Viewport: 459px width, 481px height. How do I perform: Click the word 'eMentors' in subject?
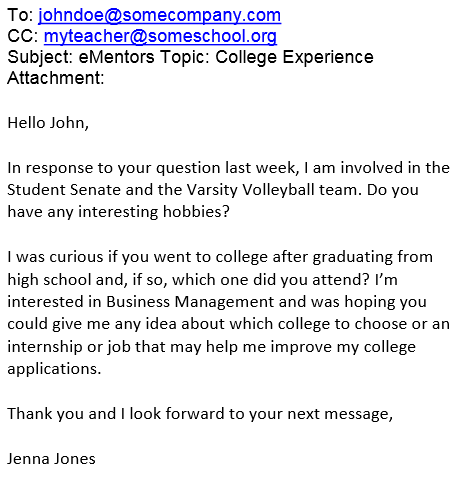(116, 57)
